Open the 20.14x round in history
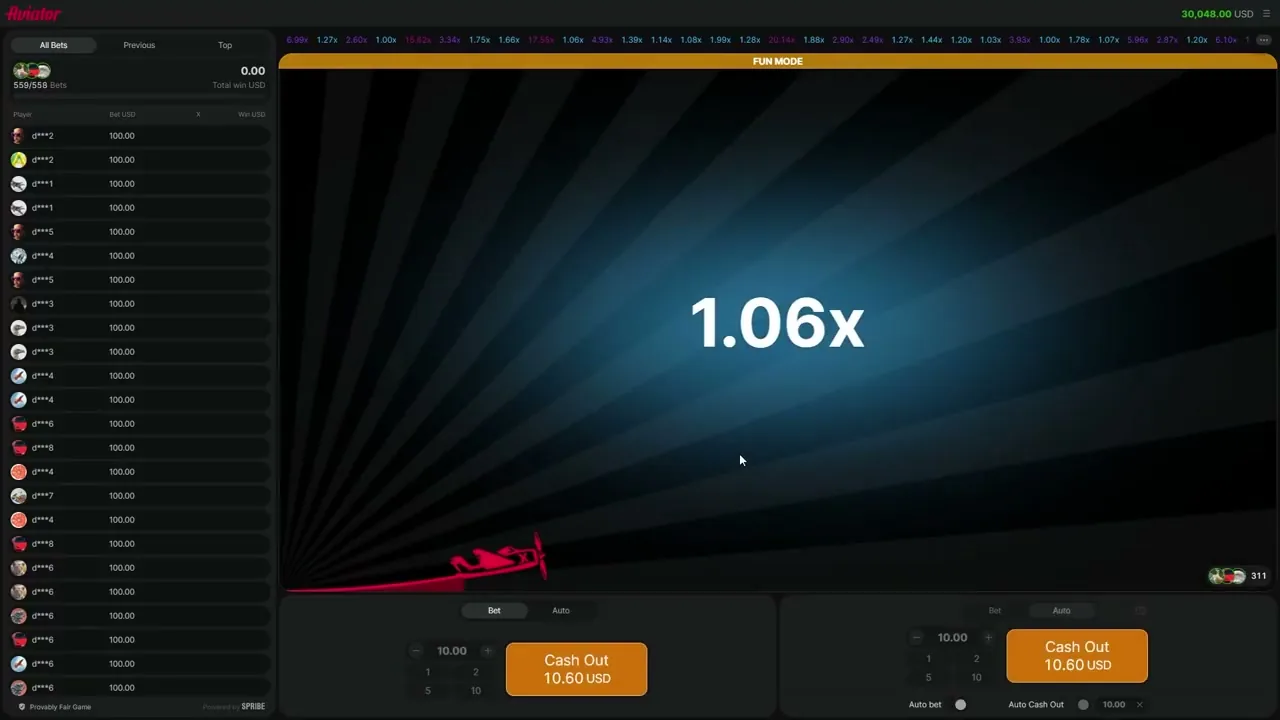The image size is (1280, 720). 782,40
